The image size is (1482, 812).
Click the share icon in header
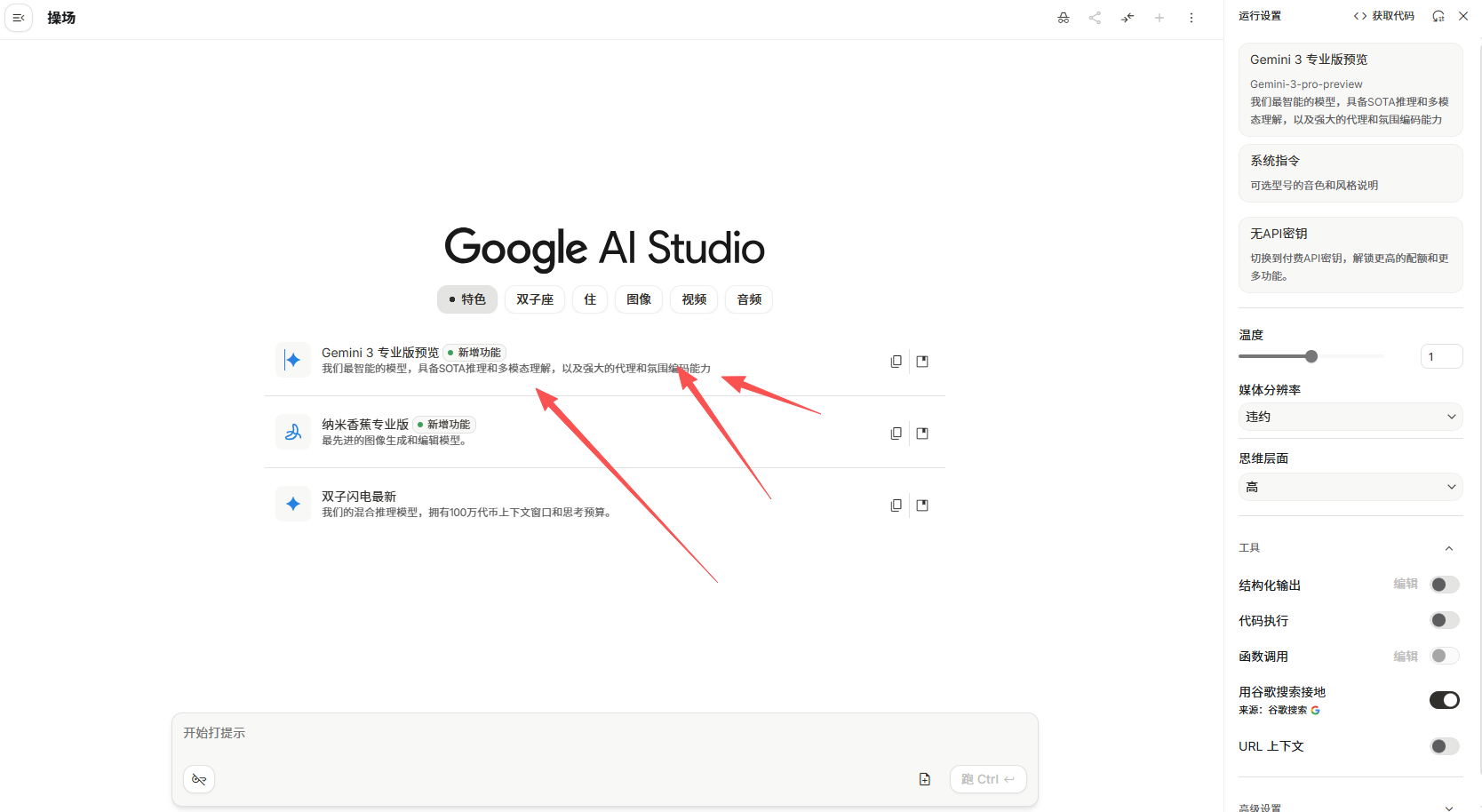1095,18
